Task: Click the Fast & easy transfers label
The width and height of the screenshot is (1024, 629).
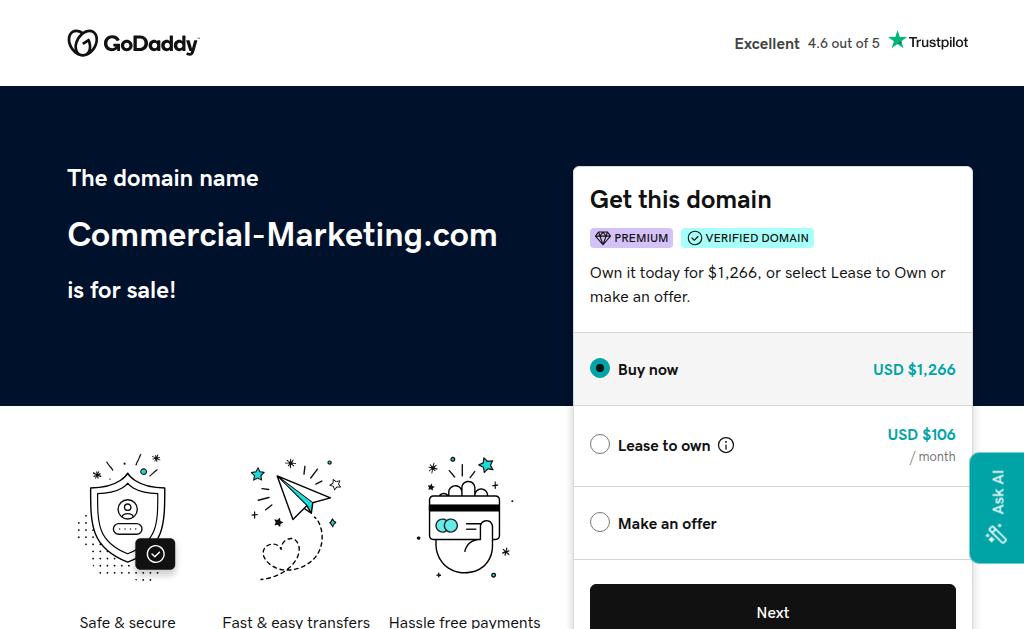Action: 296,621
